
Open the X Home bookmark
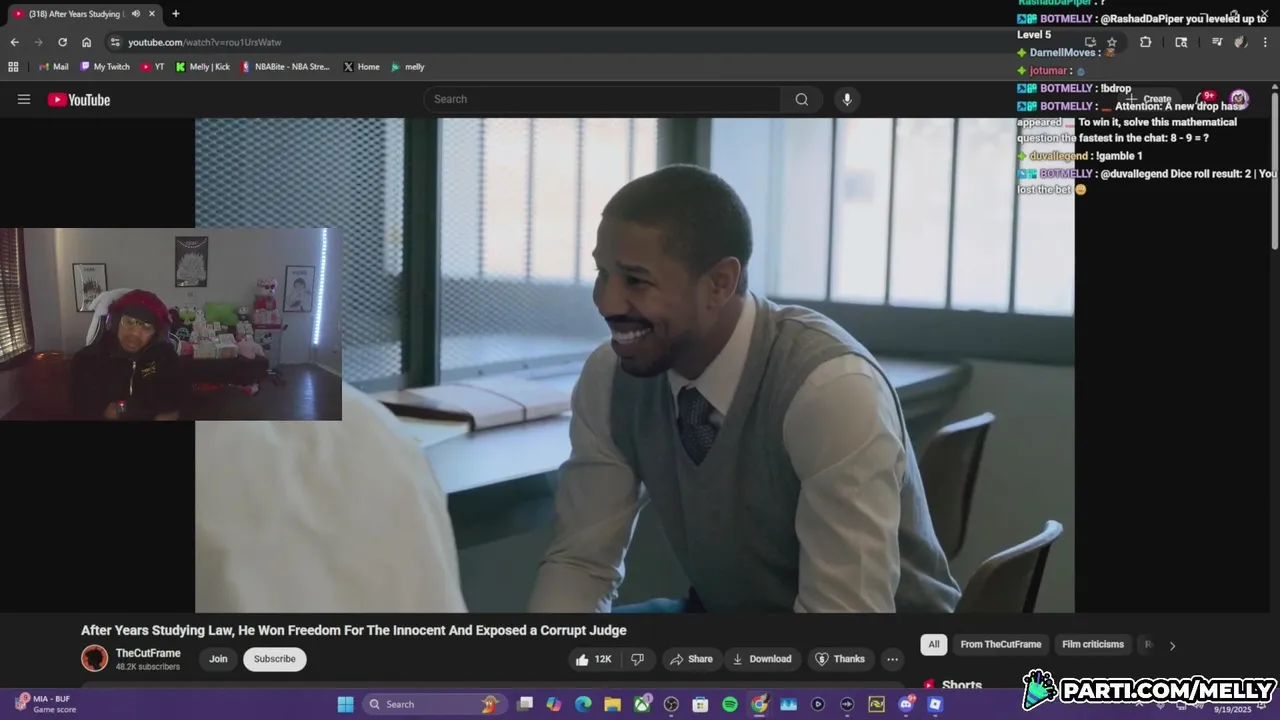click(361, 67)
